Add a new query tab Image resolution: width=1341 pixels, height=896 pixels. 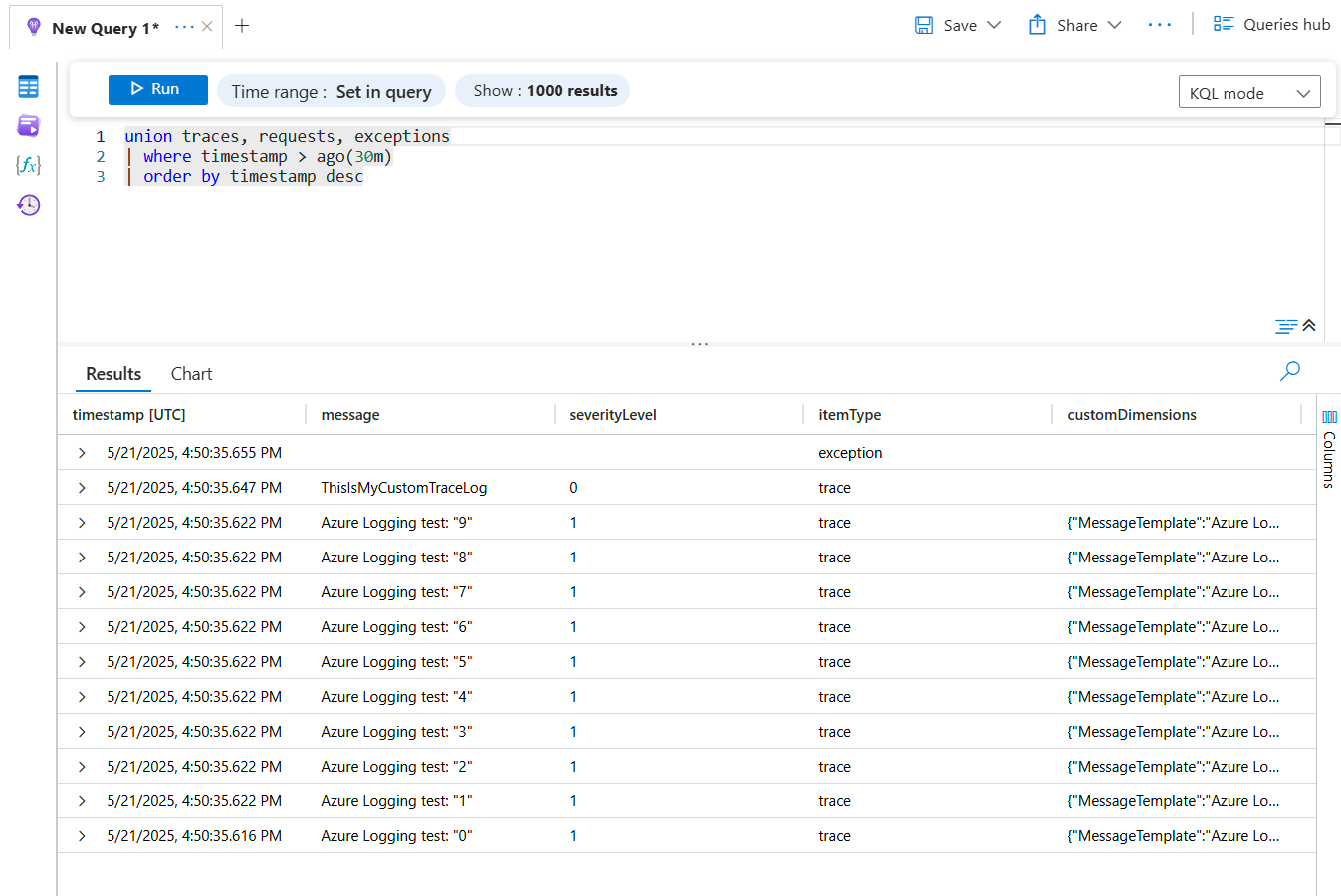pos(242,26)
